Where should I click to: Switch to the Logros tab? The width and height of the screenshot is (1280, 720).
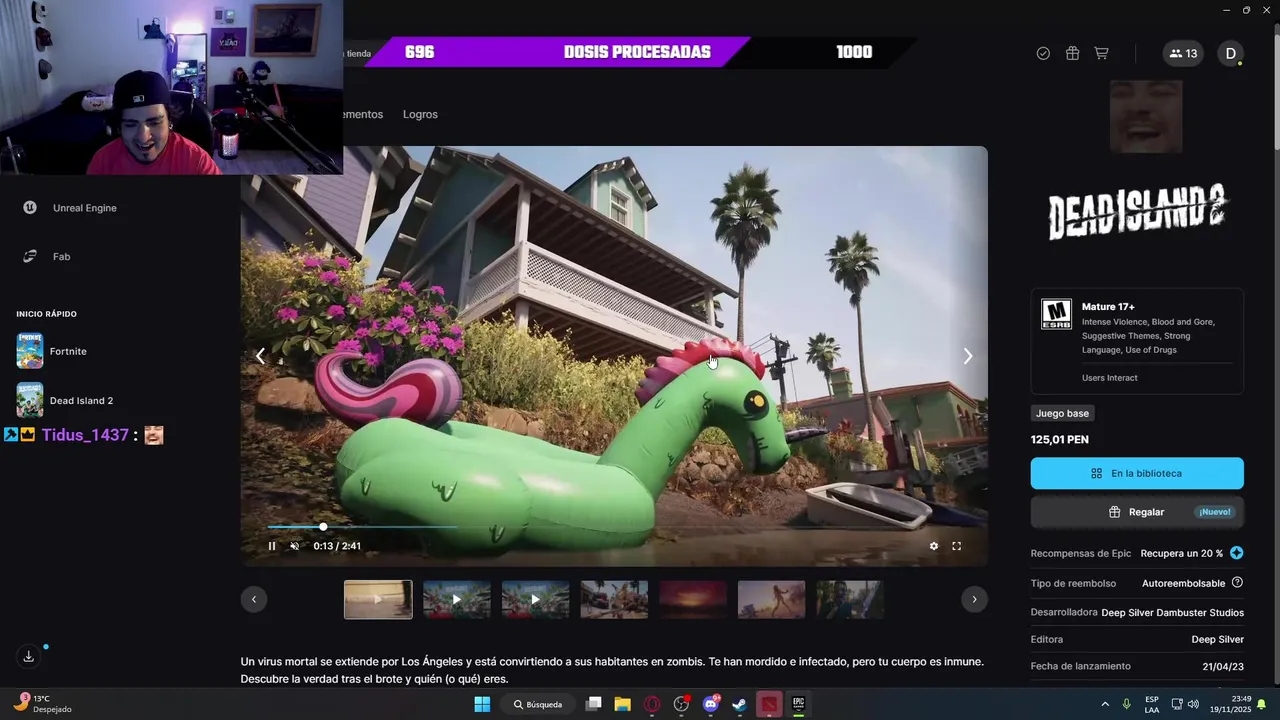point(420,114)
